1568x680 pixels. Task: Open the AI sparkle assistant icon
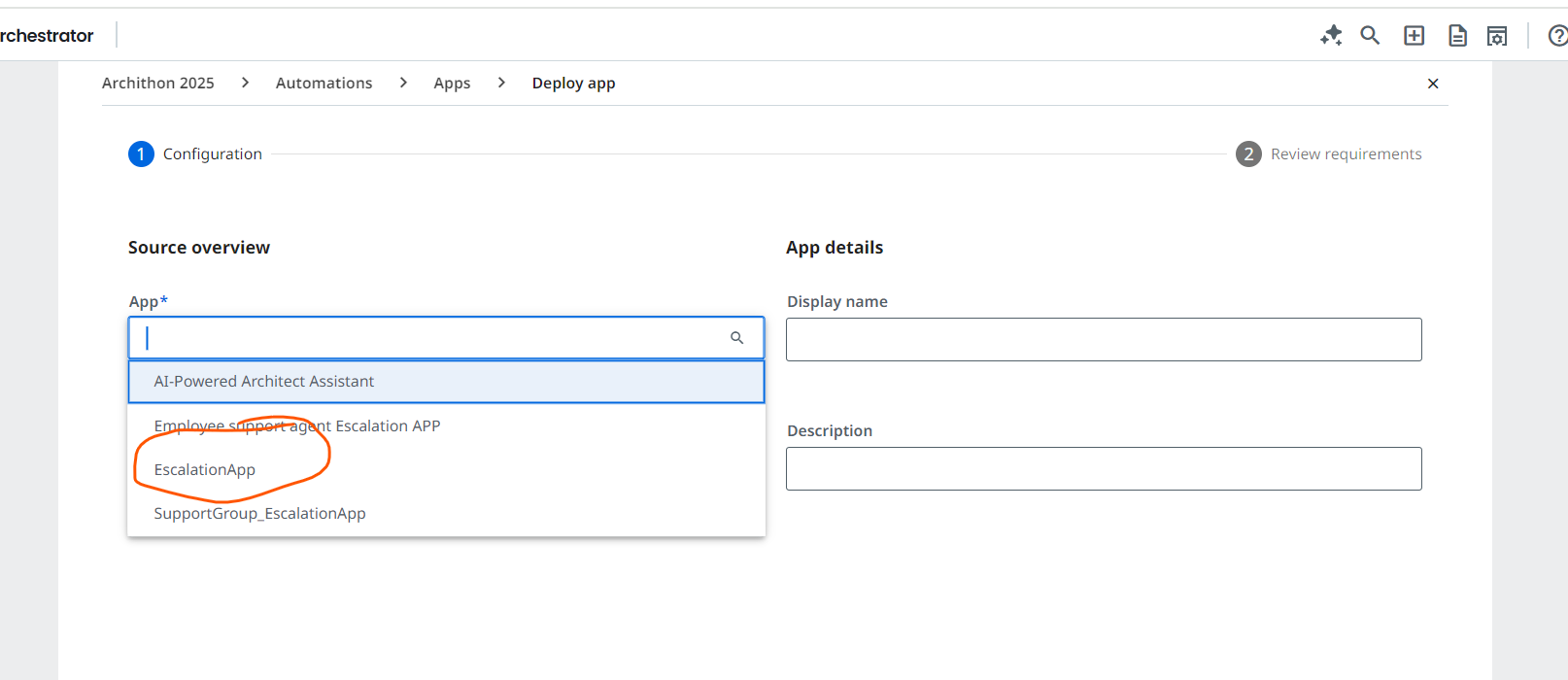pyautogui.click(x=1331, y=36)
